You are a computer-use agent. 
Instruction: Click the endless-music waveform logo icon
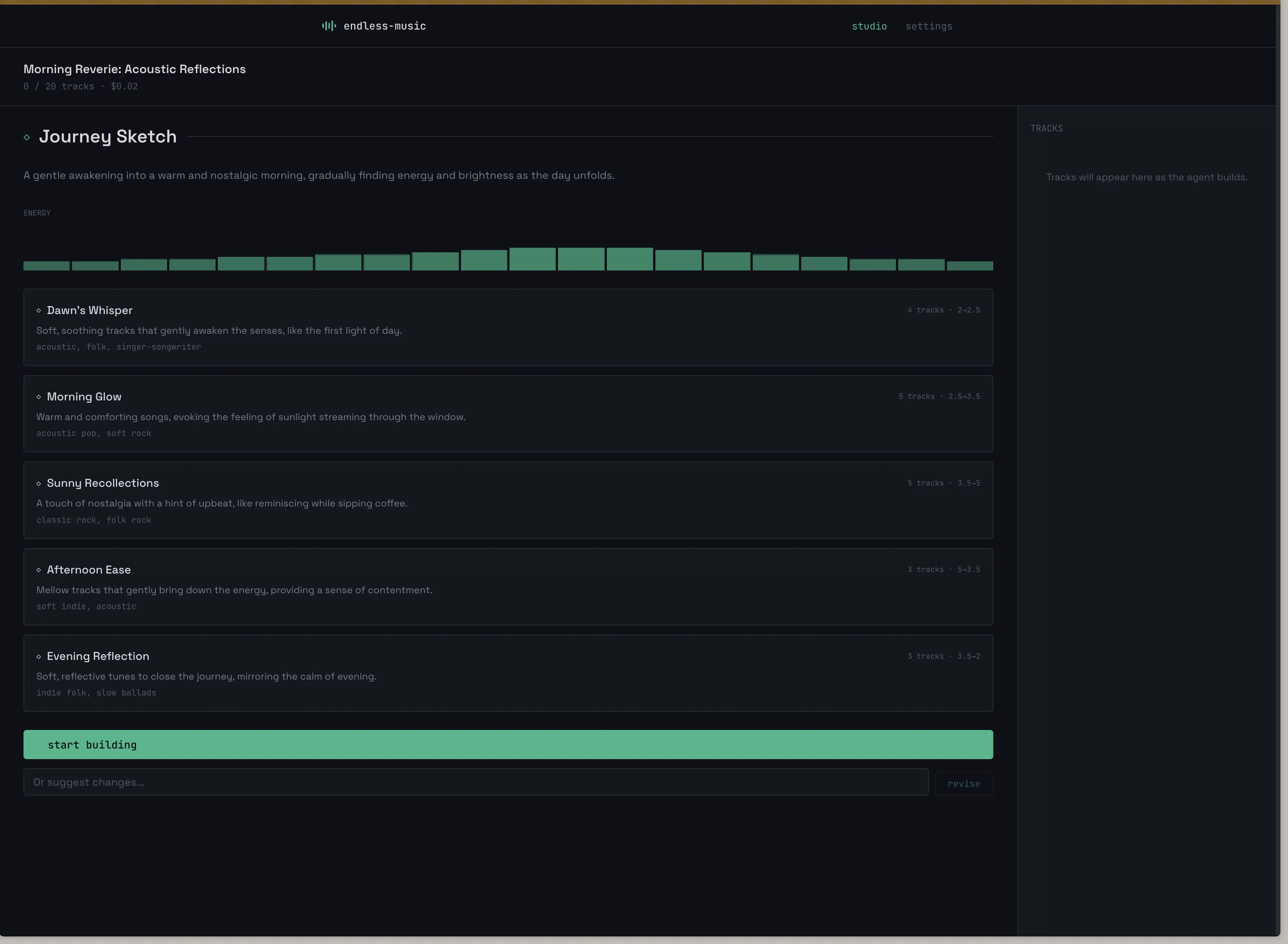[x=328, y=26]
